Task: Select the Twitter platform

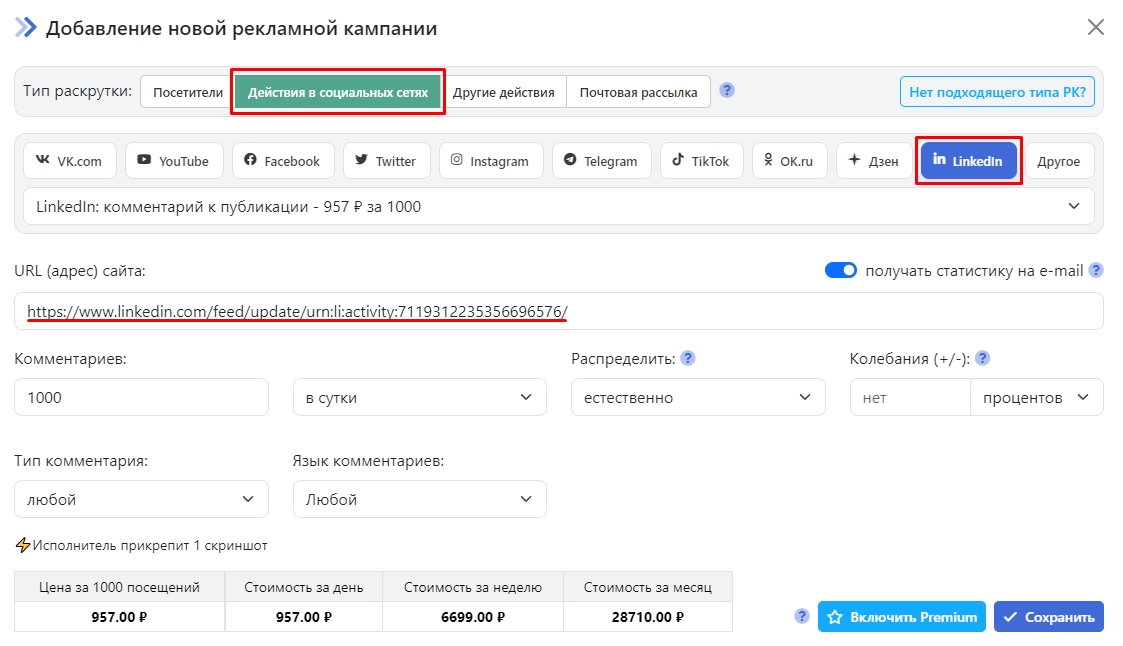Action: 385,161
